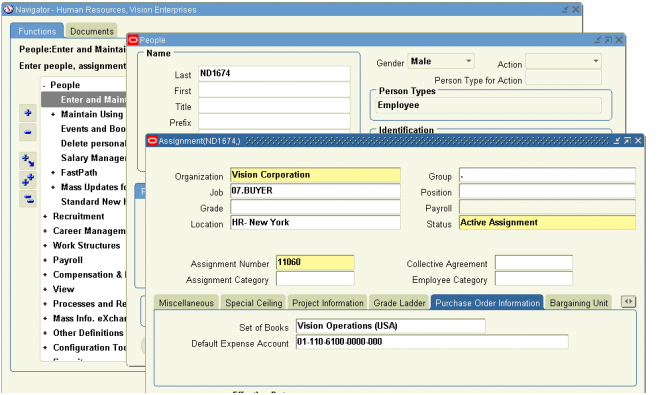Image resolution: width=660 pixels, height=395 pixels.
Task: Select Salary Management tree item
Action: (x=93, y=158)
